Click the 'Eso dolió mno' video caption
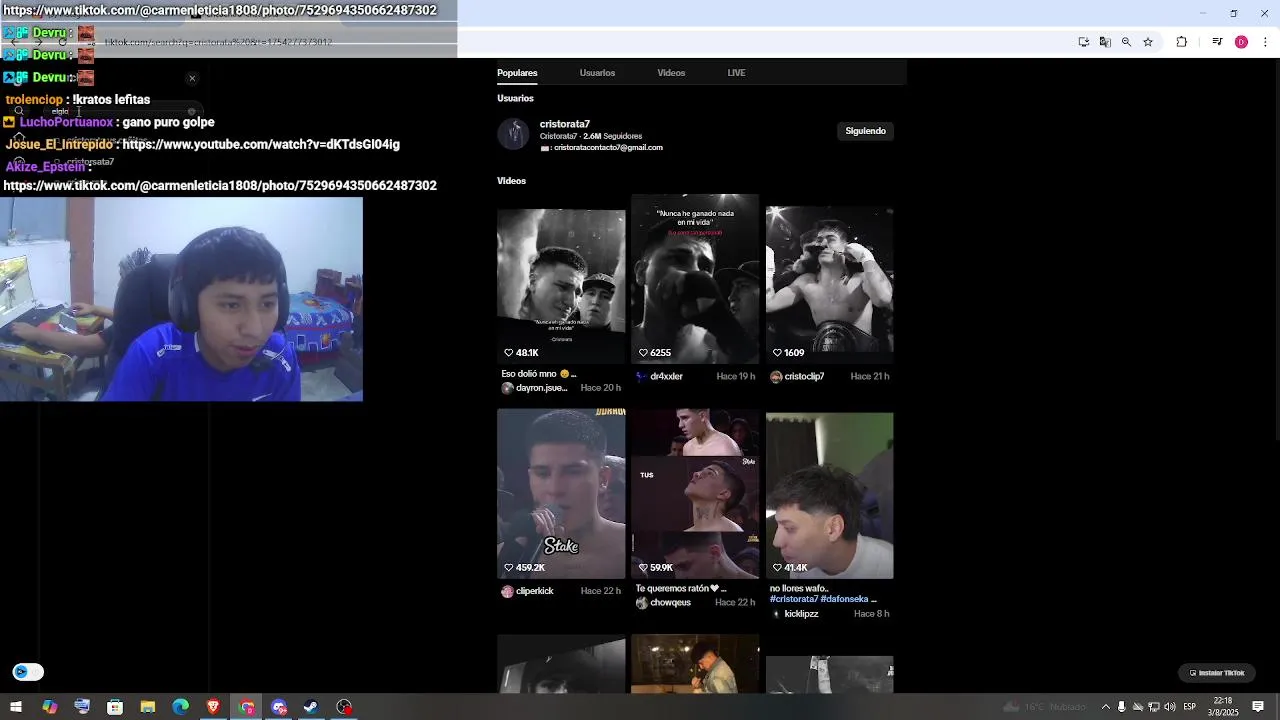This screenshot has height=720, width=1280. pyautogui.click(x=538, y=374)
